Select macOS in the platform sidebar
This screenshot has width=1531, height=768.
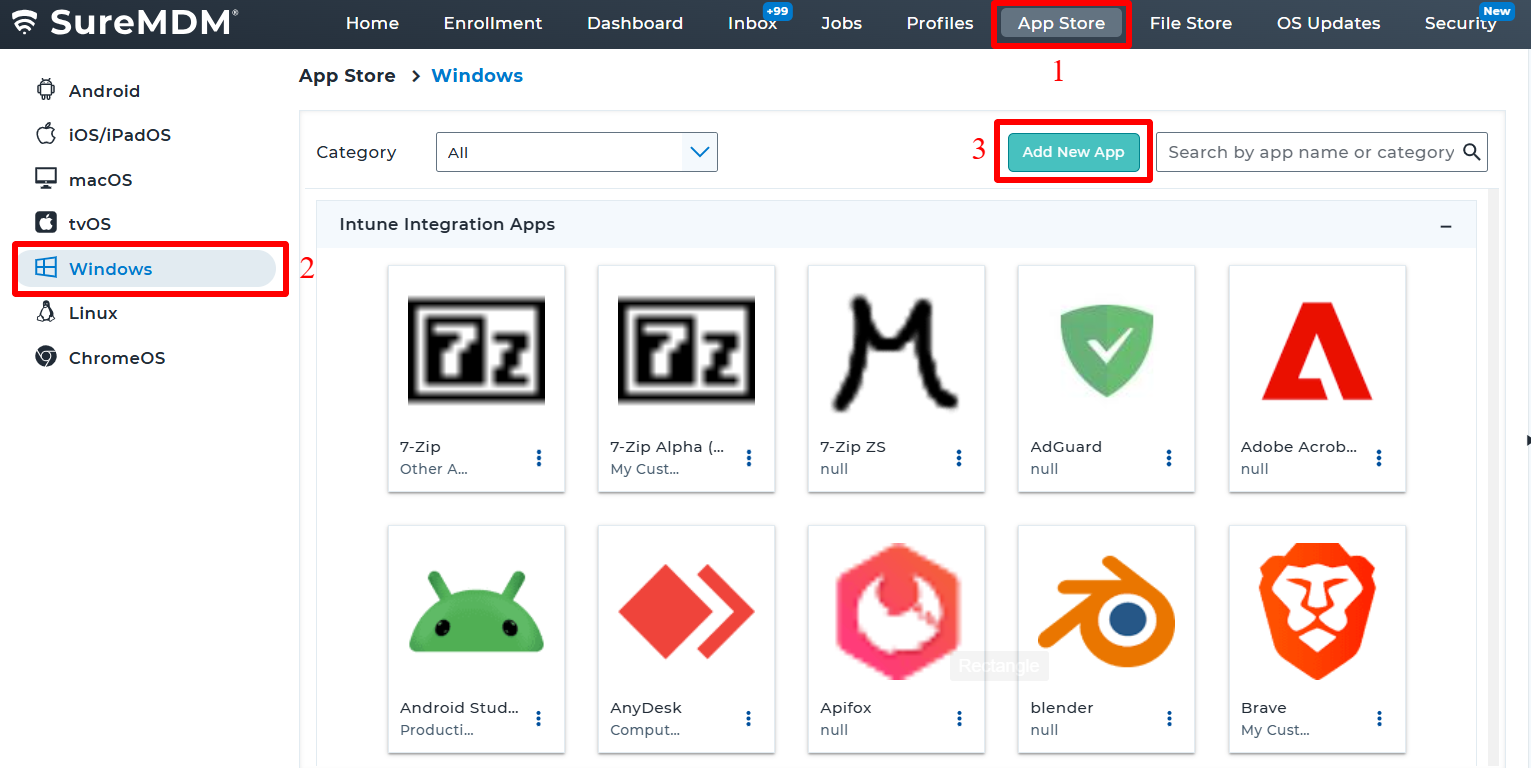[100, 180]
